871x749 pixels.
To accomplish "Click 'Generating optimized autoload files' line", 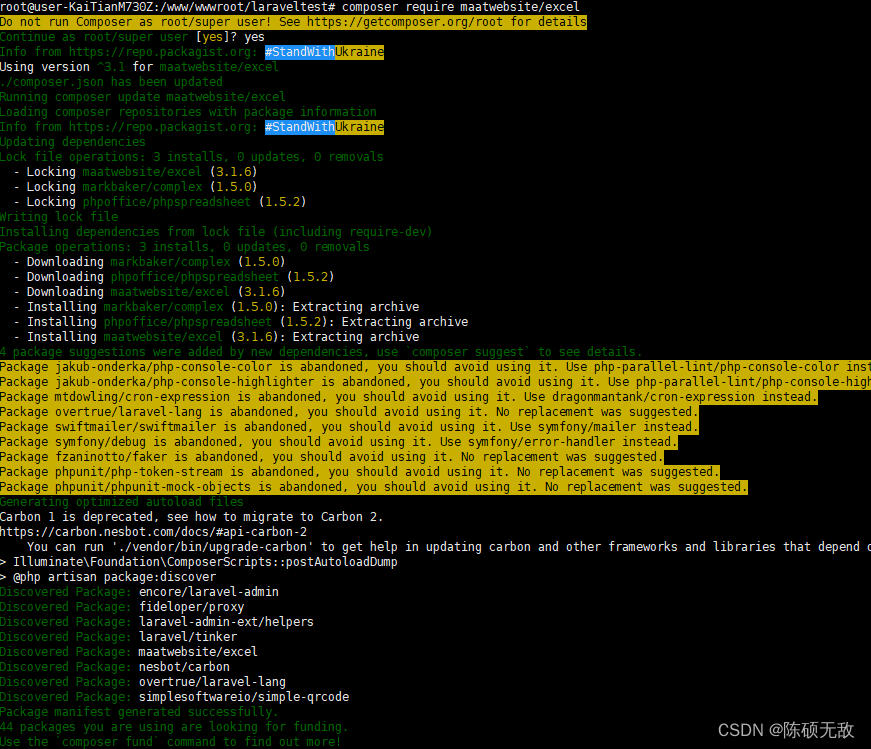I will (x=122, y=502).
